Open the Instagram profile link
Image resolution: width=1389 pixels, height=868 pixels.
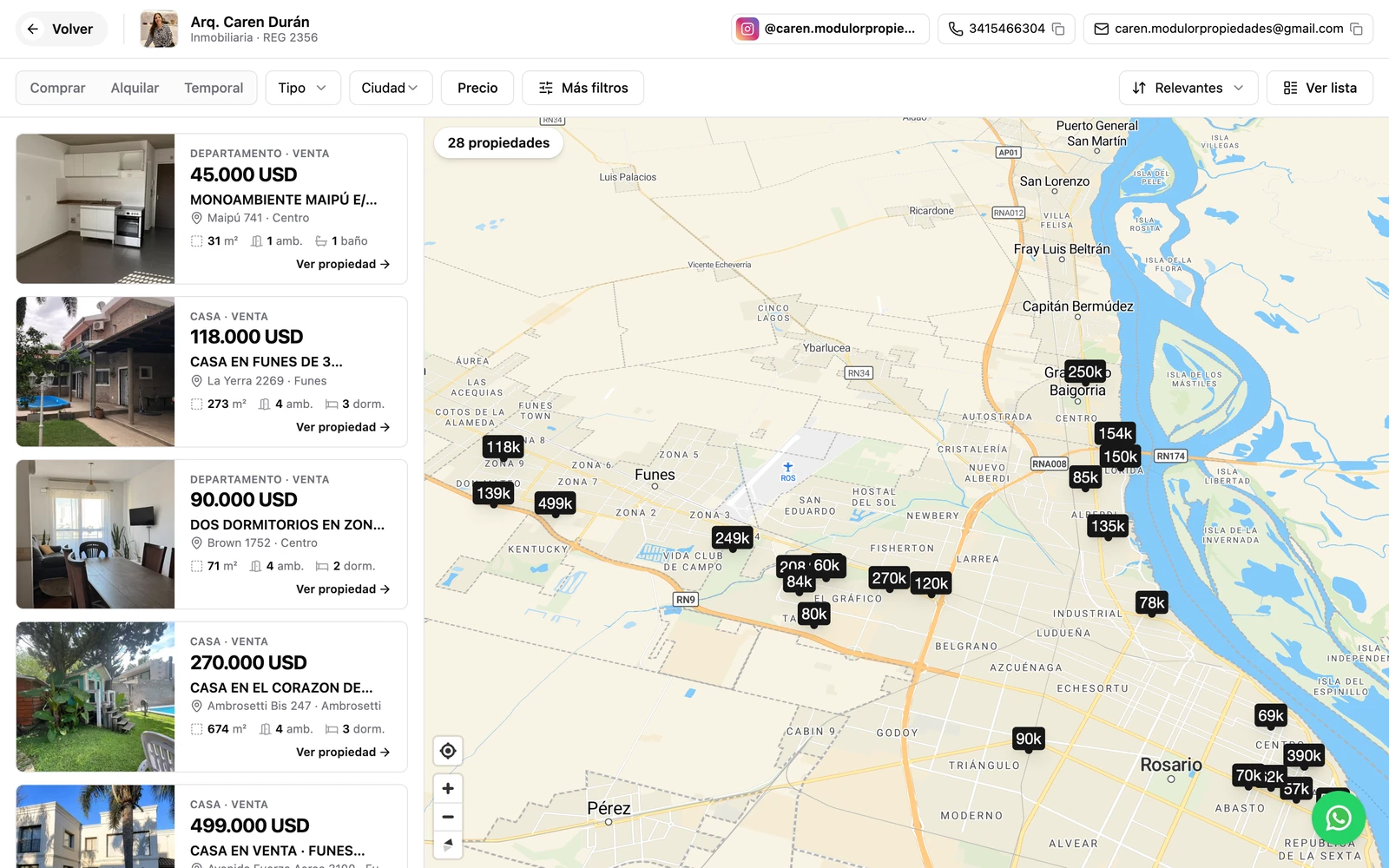830,29
